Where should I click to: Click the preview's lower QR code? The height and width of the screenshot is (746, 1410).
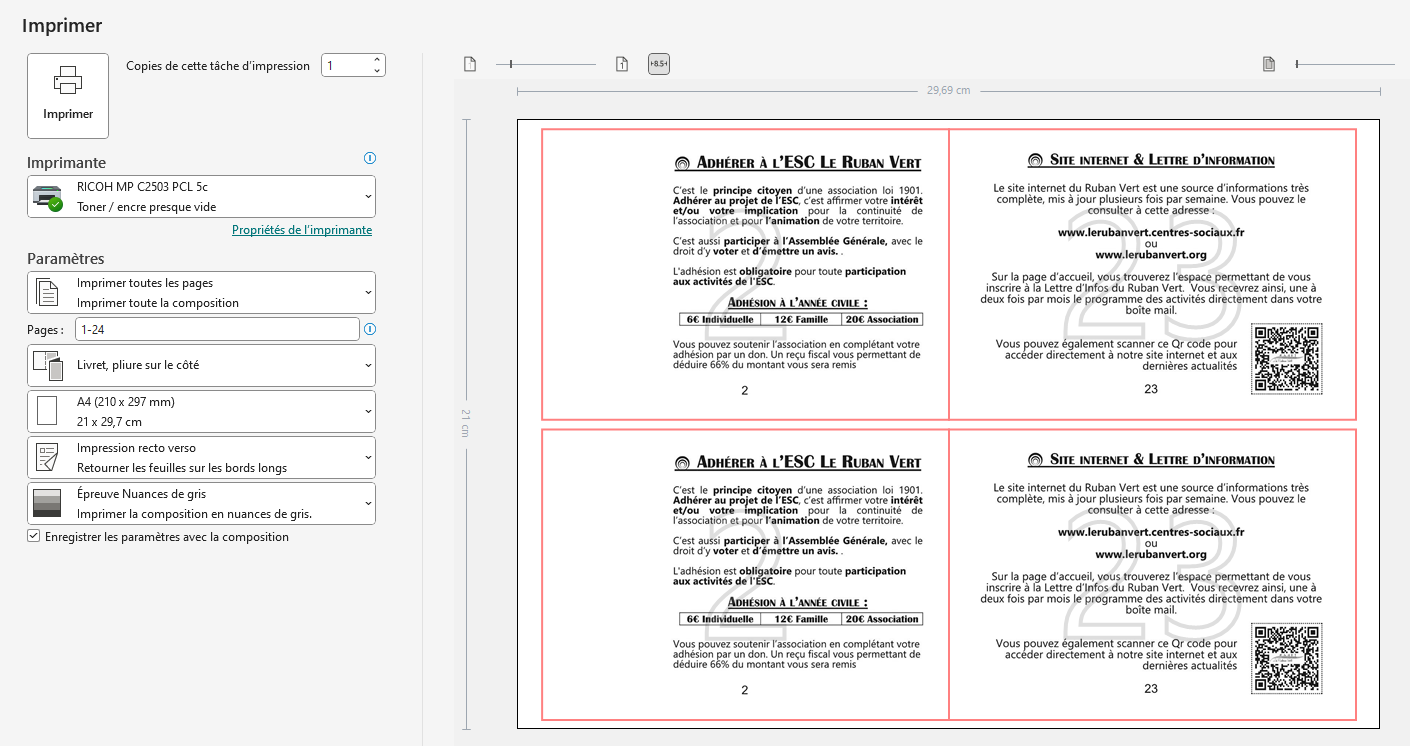coord(1286,659)
